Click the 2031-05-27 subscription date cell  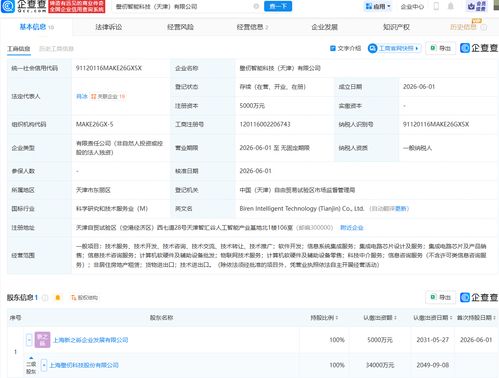pyautogui.click(x=432, y=340)
